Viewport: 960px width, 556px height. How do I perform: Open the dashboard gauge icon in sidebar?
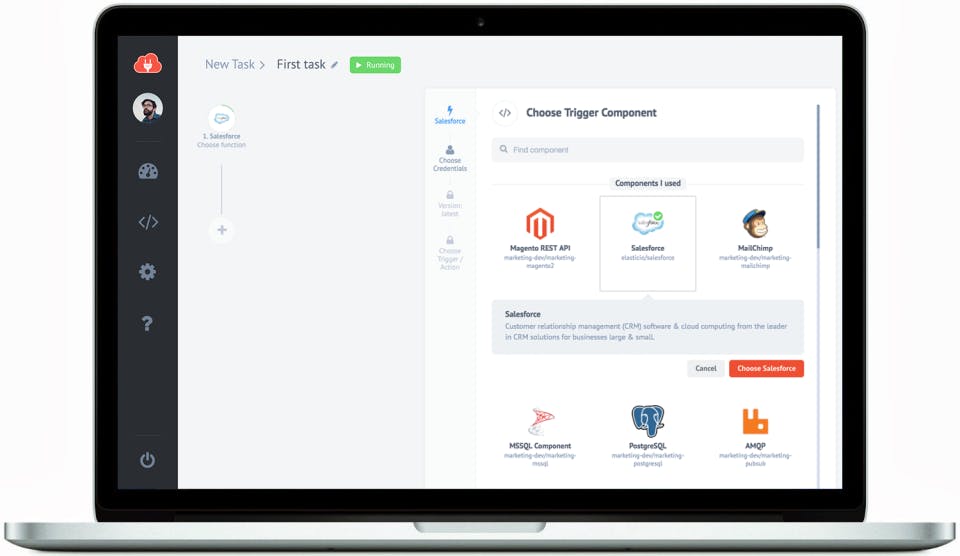point(148,171)
